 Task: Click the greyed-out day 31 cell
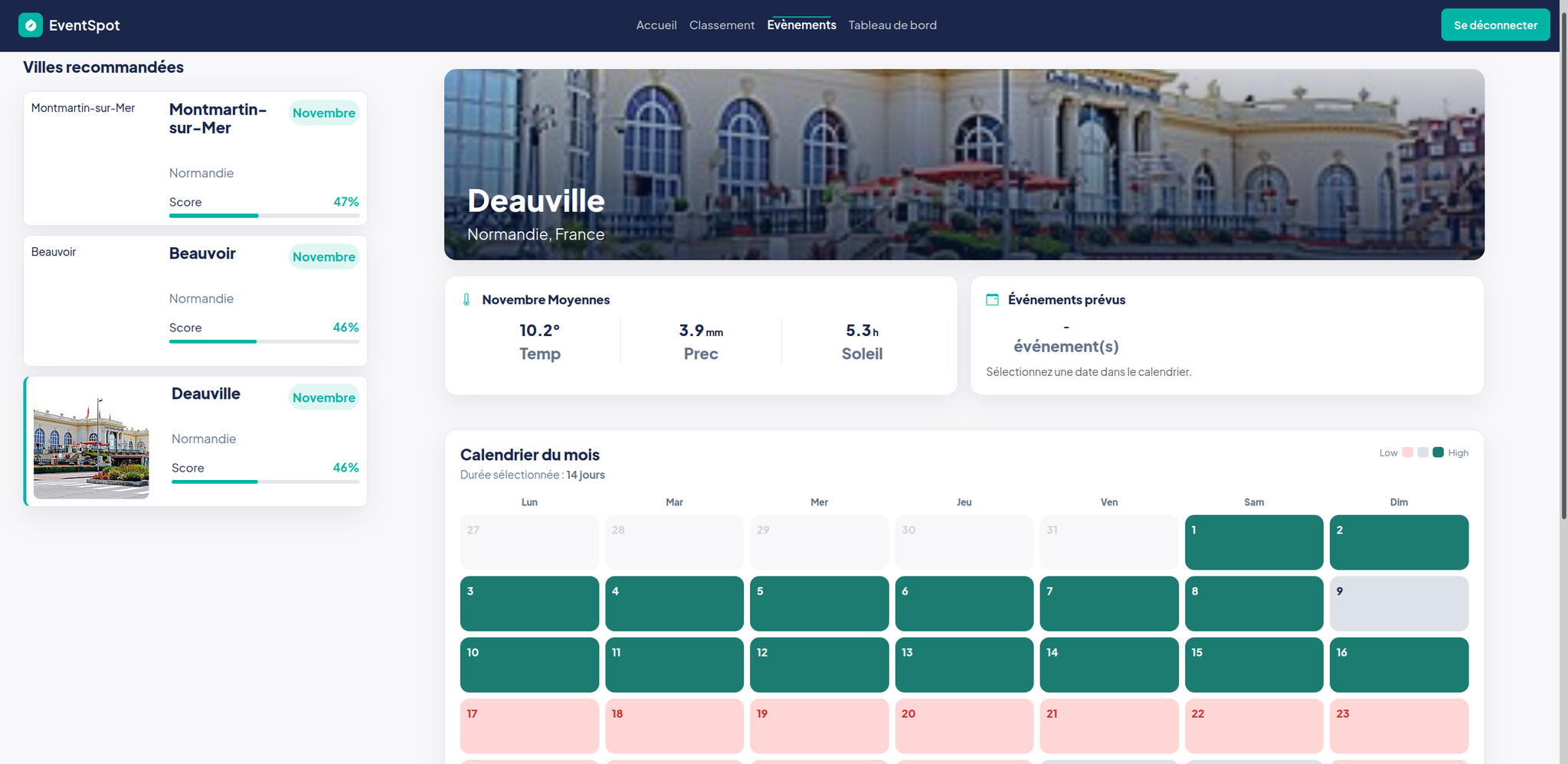click(1109, 542)
